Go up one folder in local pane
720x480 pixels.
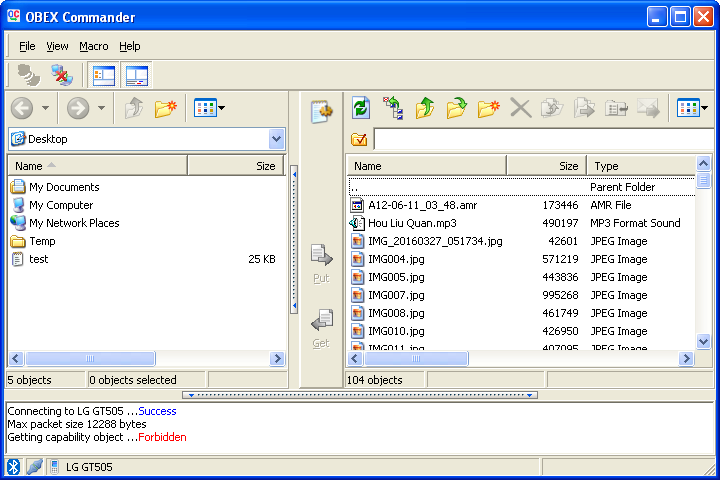point(134,108)
